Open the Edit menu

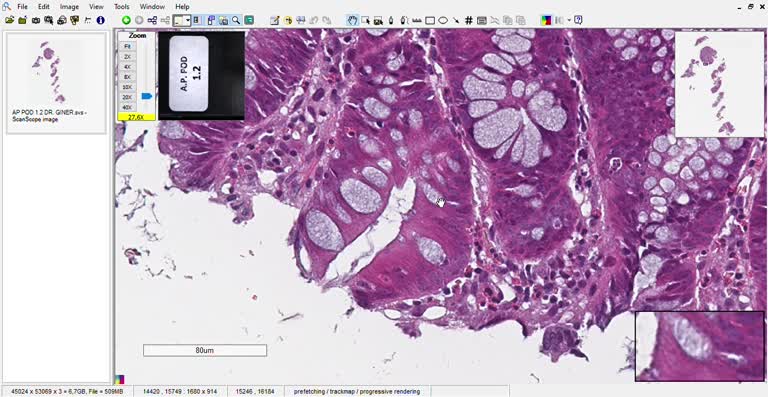click(x=44, y=7)
